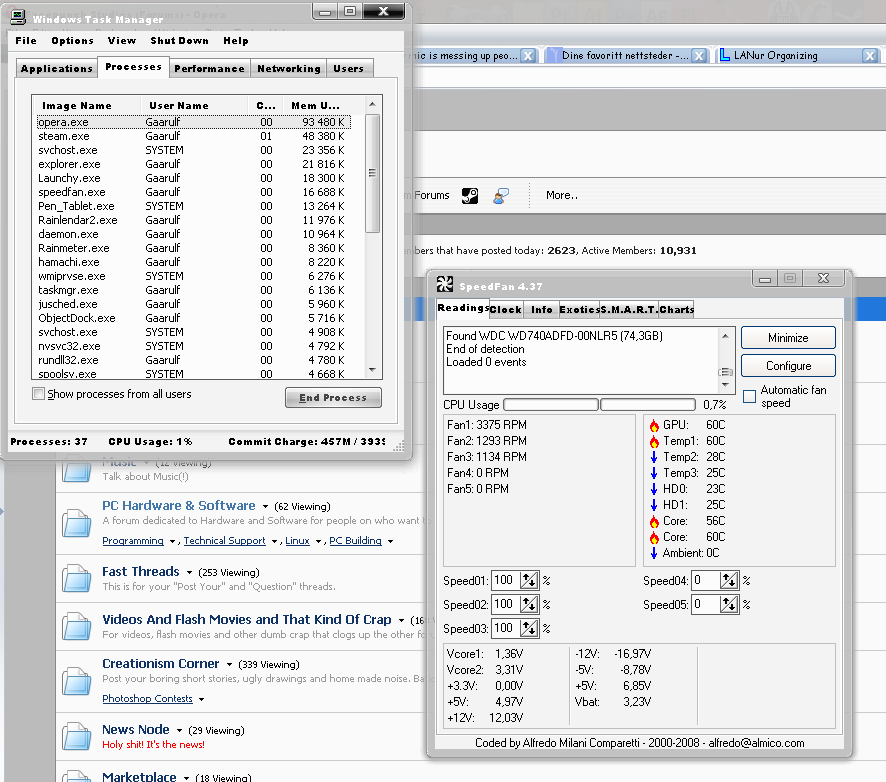886x782 pixels.
Task: Click the End Process button
Action: click(333, 398)
